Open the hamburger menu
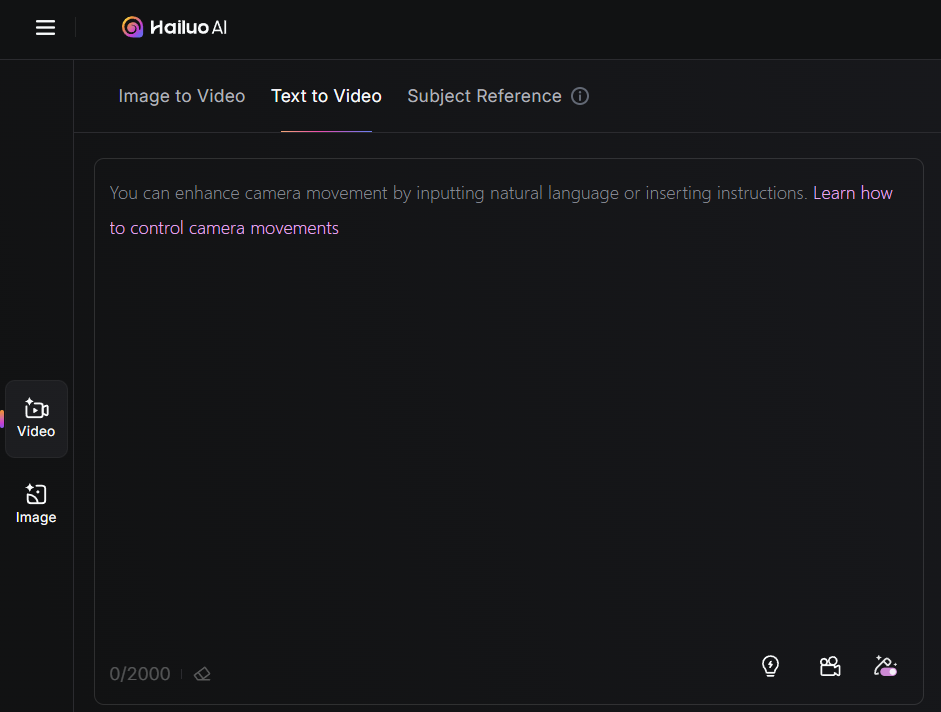Screen dimensions: 941x712 [x=45, y=28]
